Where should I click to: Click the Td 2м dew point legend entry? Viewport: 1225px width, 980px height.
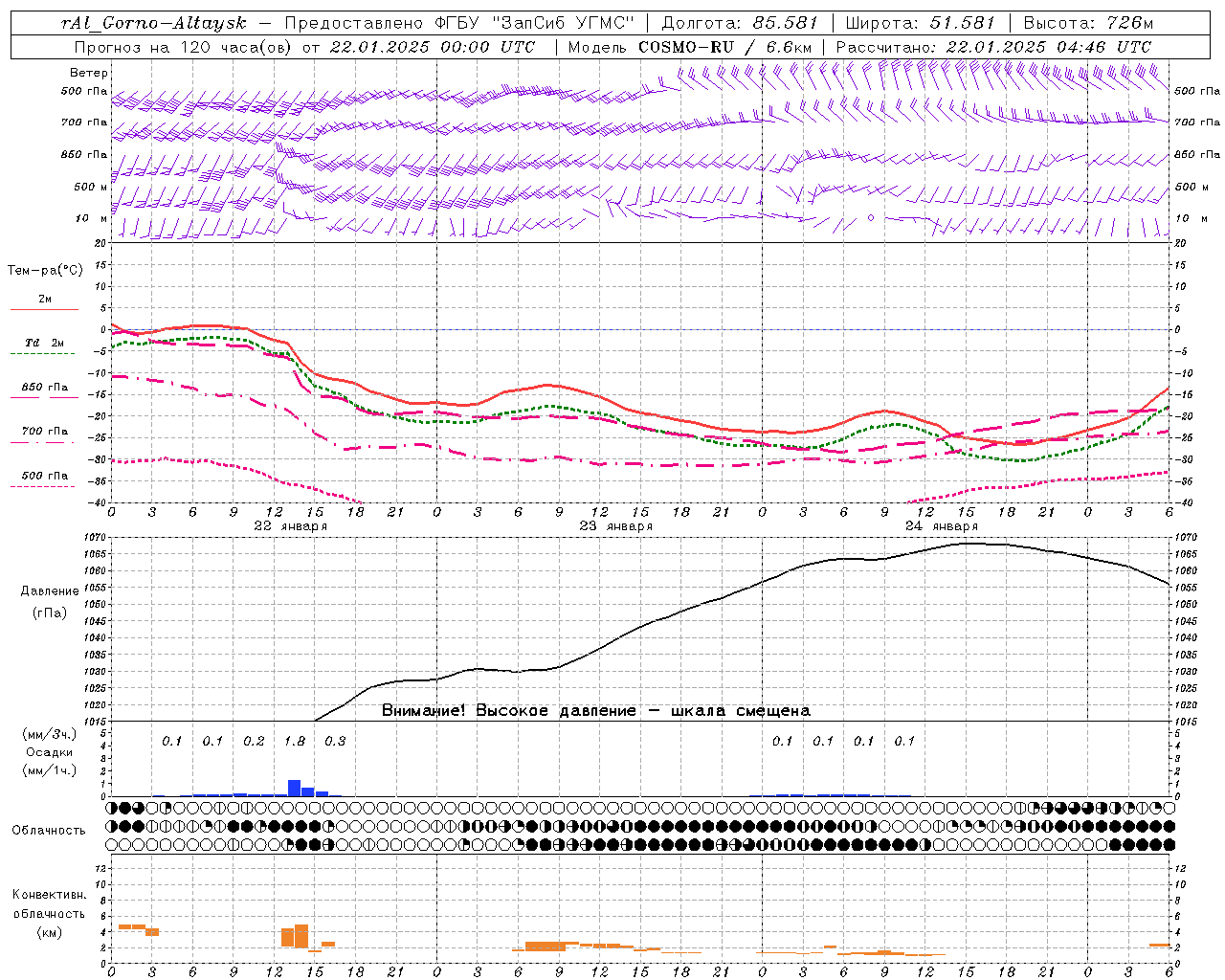[x=45, y=343]
